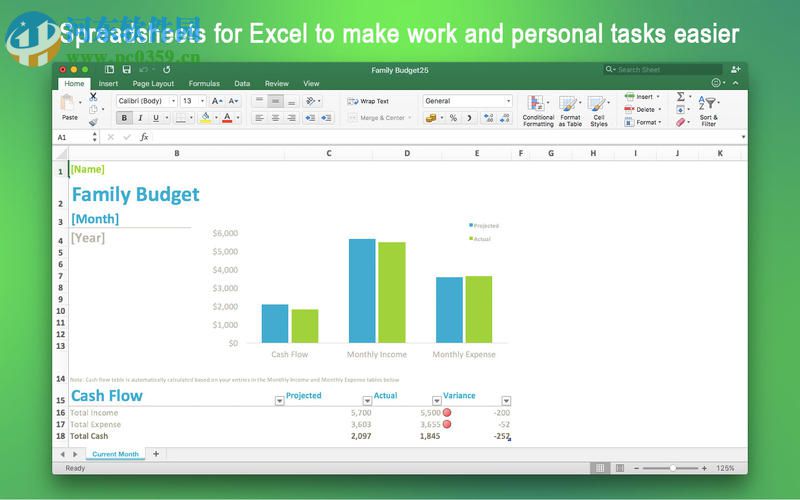Click the Delete cells button
Viewport: 800px width, 500px height.
(x=642, y=109)
